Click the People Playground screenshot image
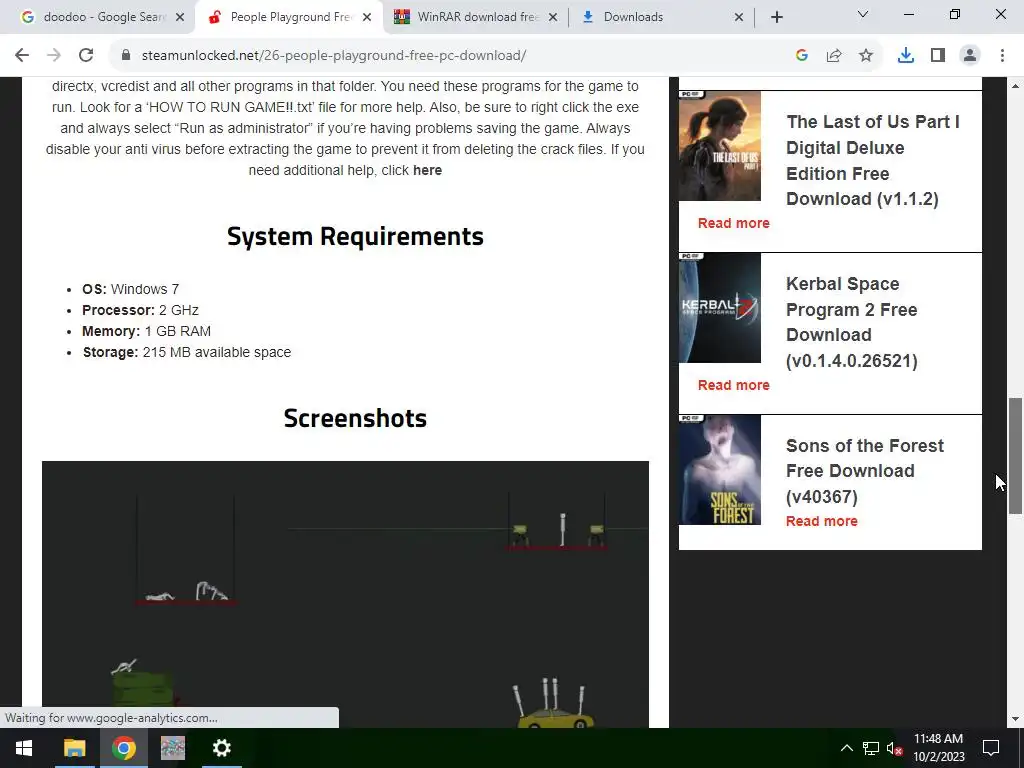1024x768 pixels. (x=345, y=594)
